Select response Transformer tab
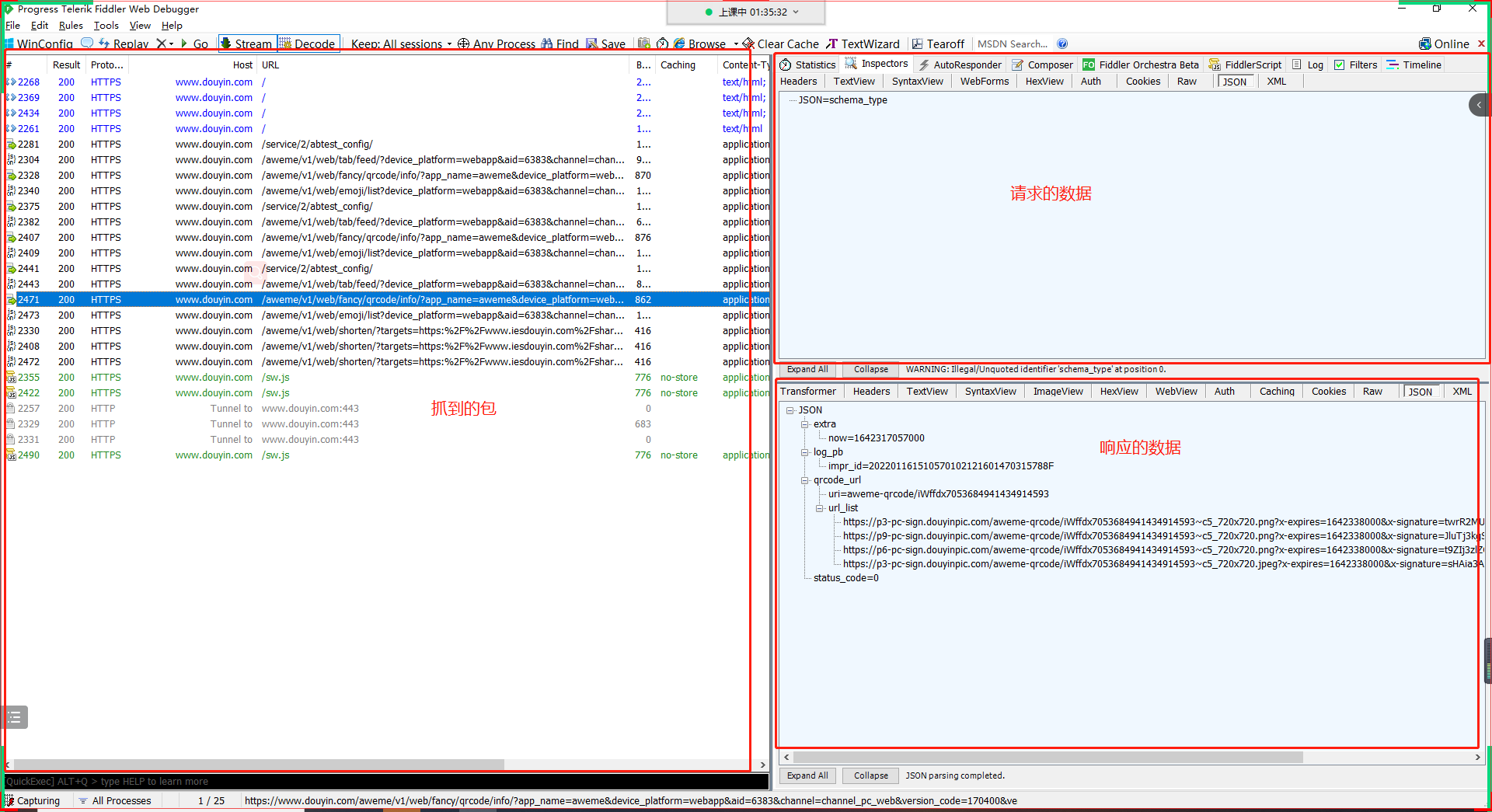The image size is (1492, 812). click(x=808, y=392)
